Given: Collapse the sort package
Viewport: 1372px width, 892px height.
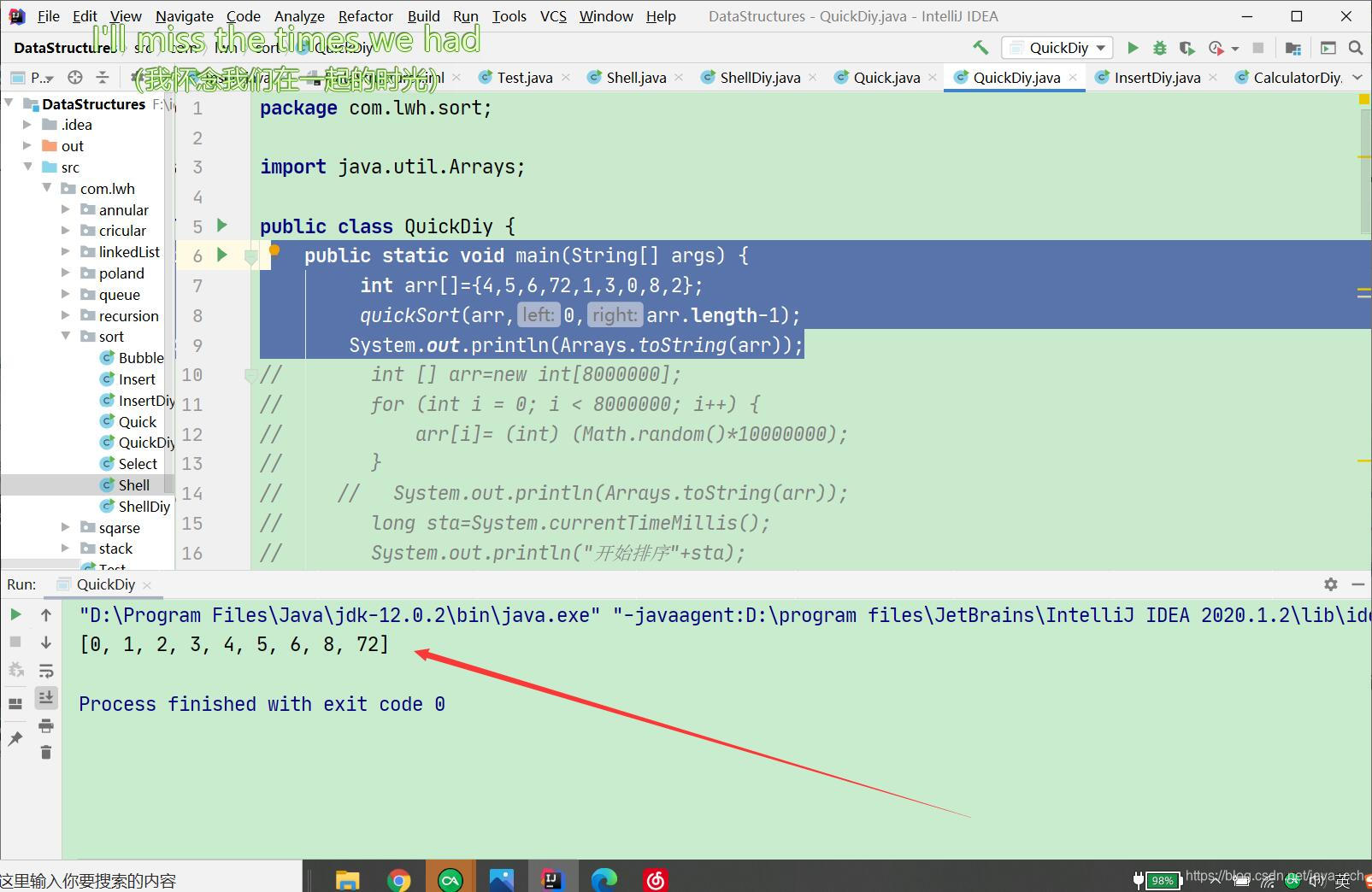Looking at the screenshot, I should tap(66, 337).
